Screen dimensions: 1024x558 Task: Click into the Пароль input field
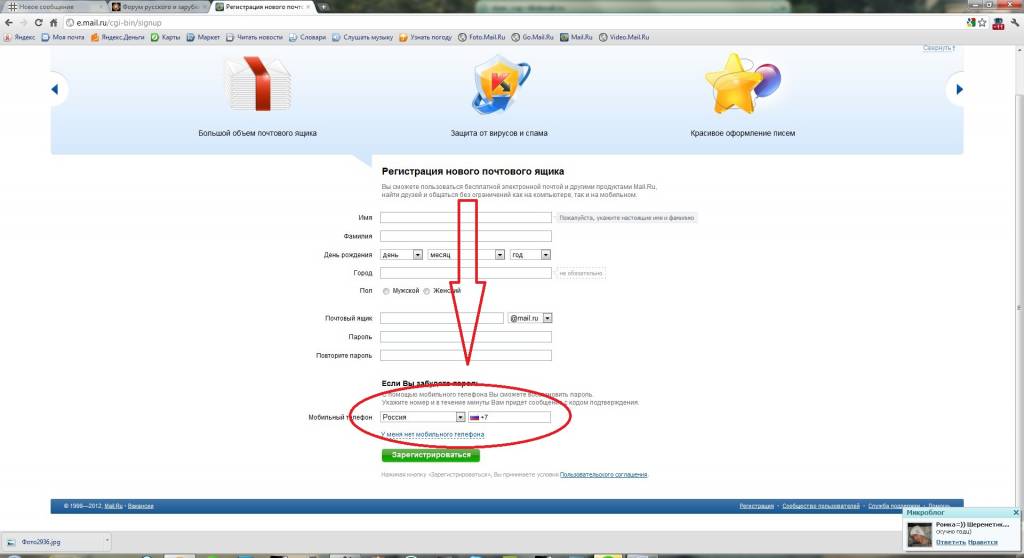coord(466,336)
